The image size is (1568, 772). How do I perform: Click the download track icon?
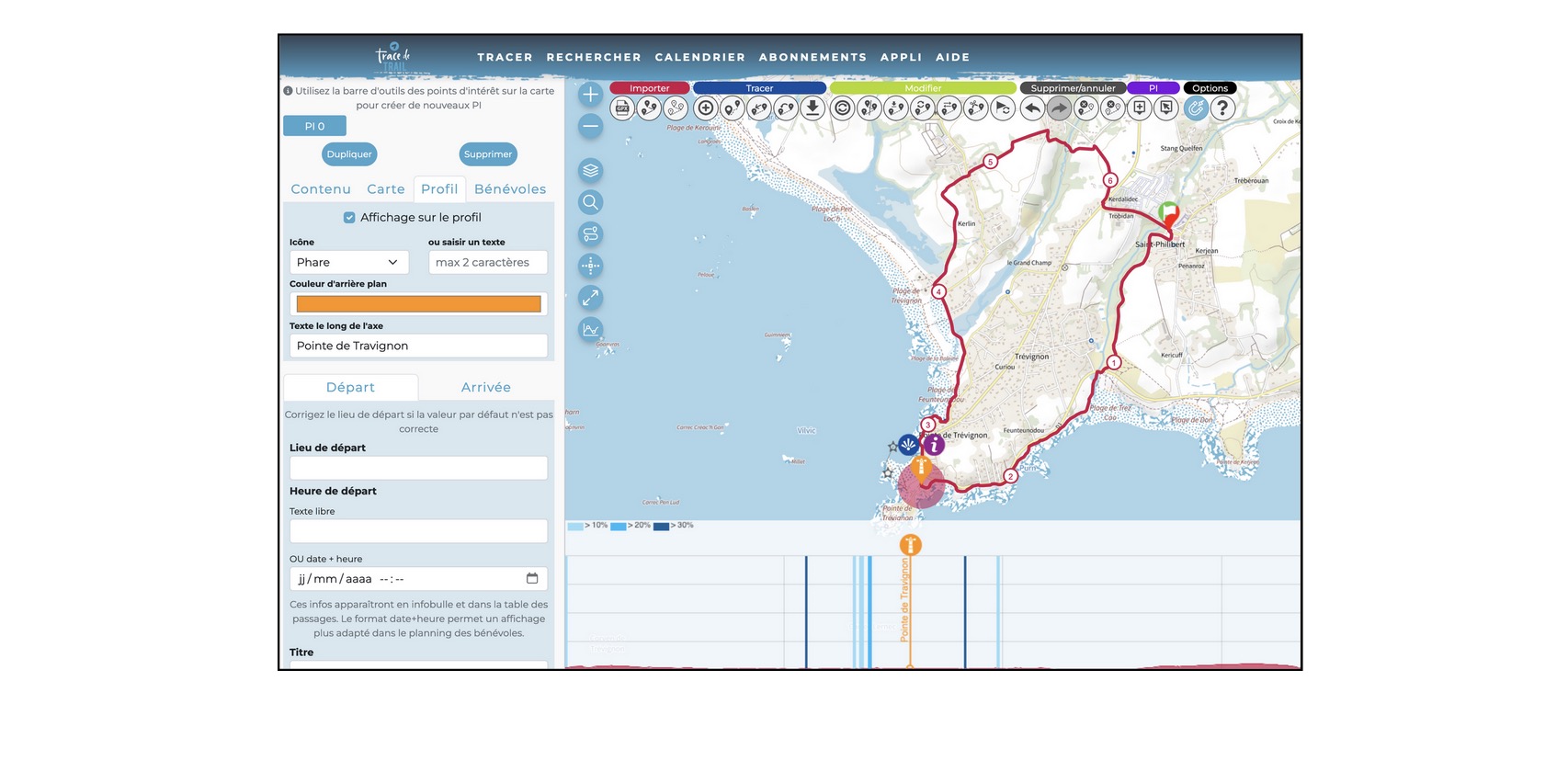tap(812, 108)
